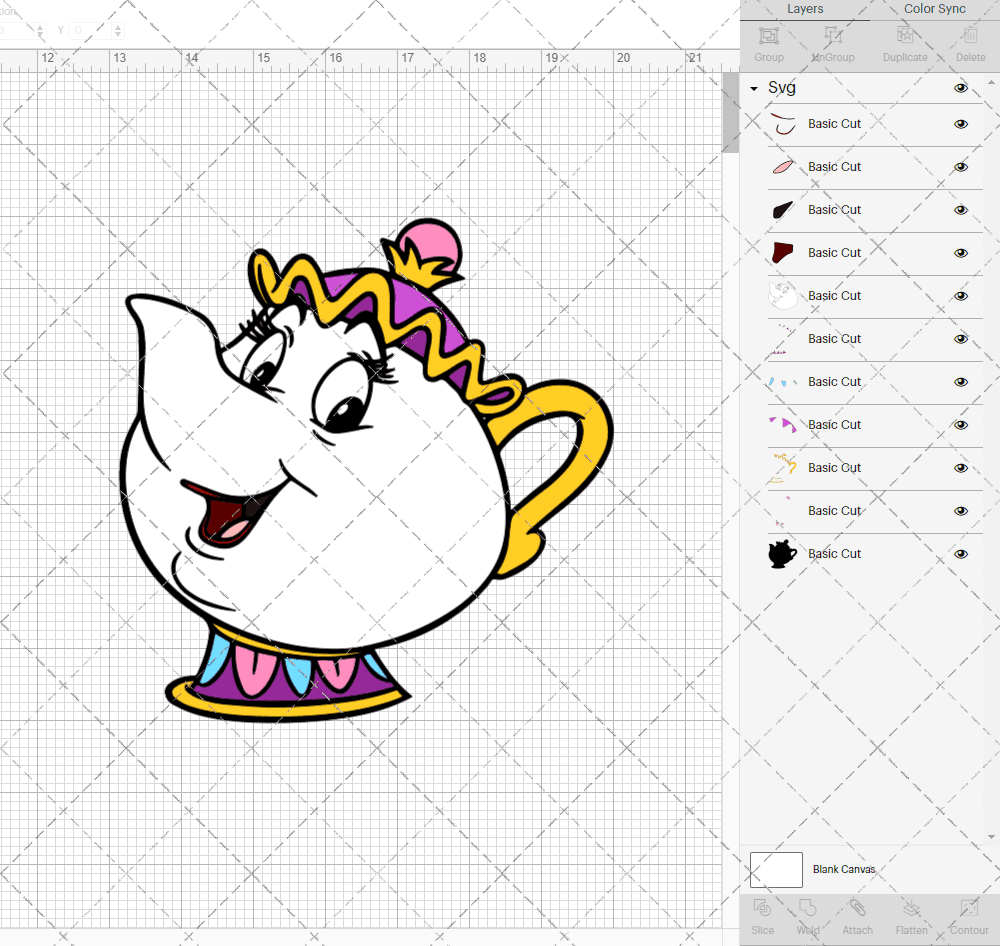The width and height of the screenshot is (1000, 946).
Task: Select the dark red mouth layer thumbnail
Action: pyautogui.click(x=783, y=253)
